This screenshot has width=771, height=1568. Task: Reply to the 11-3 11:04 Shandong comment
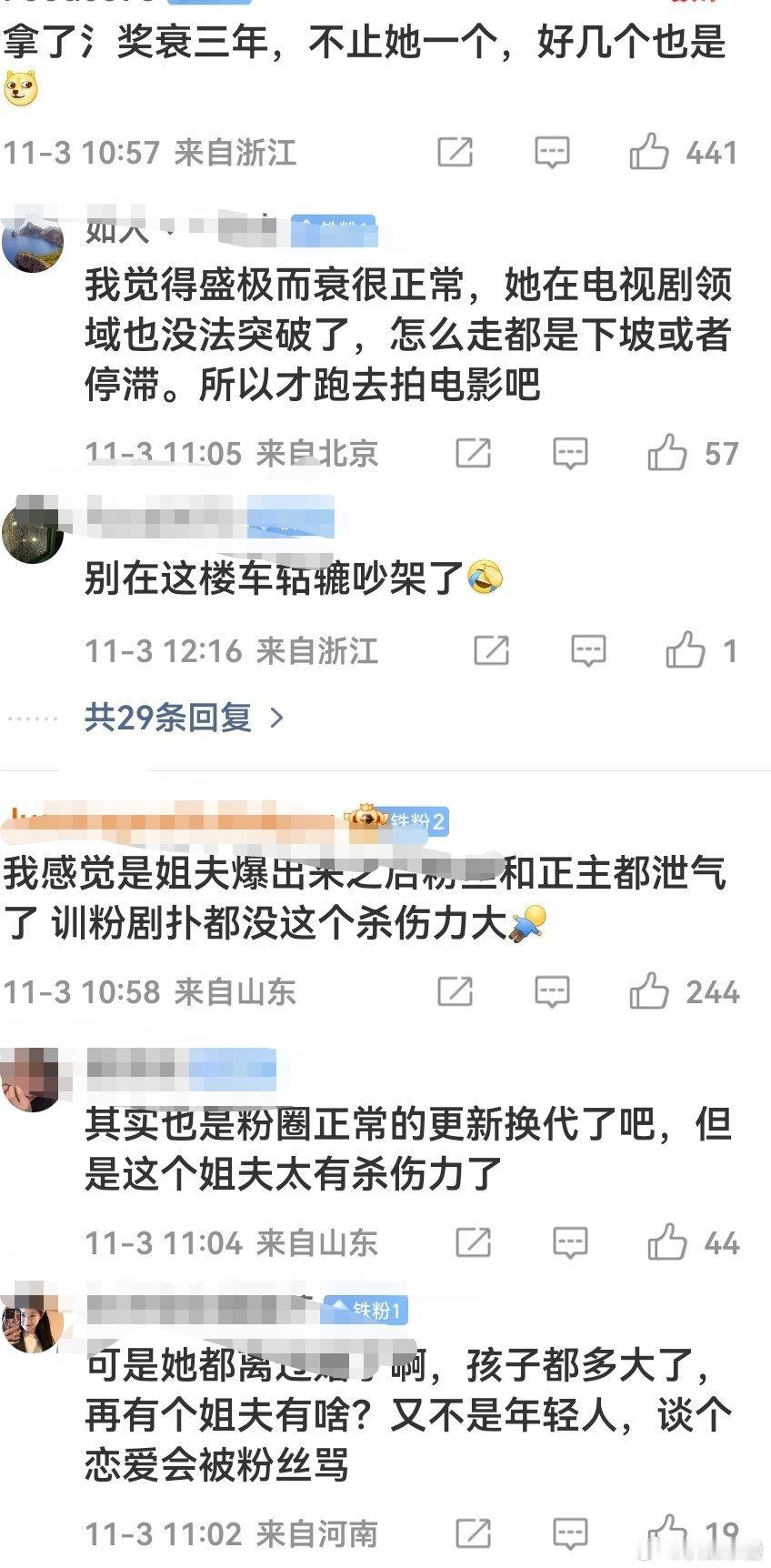pyautogui.click(x=570, y=1241)
